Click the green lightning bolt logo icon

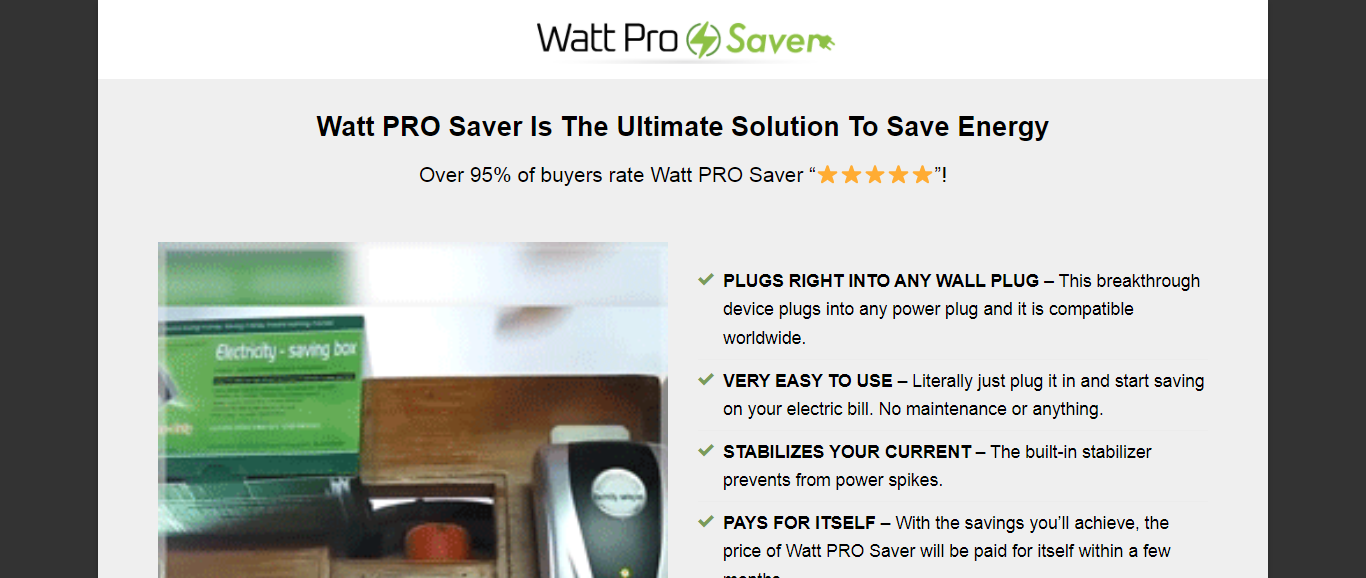pyautogui.click(x=702, y=40)
